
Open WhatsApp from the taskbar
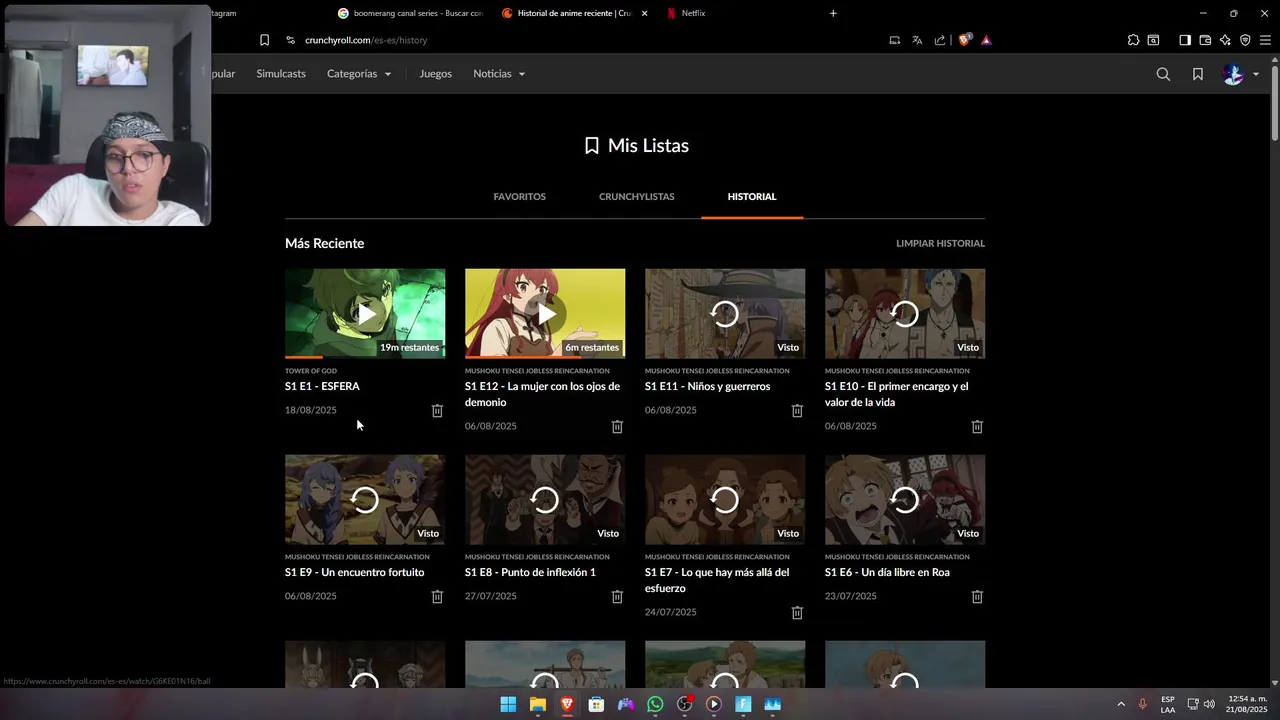click(x=655, y=704)
